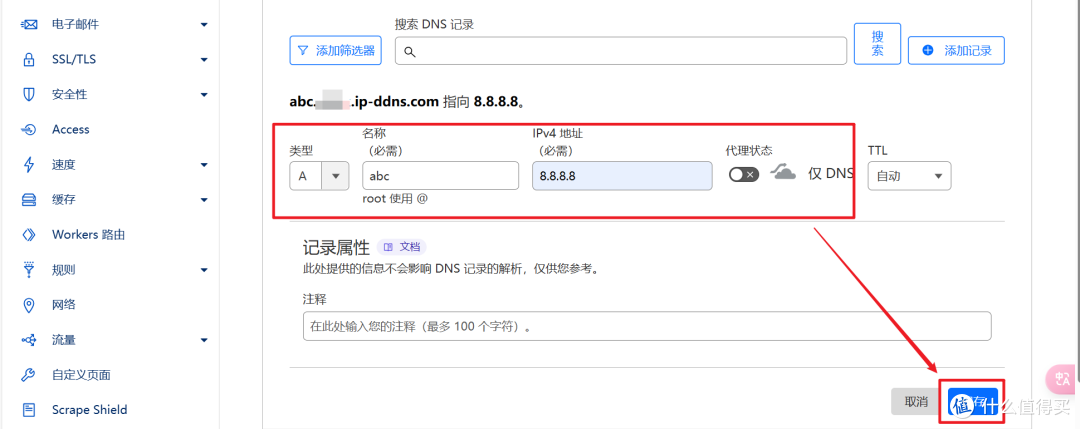Click the 添加记录 button
Image resolution: width=1080 pixels, height=429 pixels.
click(956, 50)
